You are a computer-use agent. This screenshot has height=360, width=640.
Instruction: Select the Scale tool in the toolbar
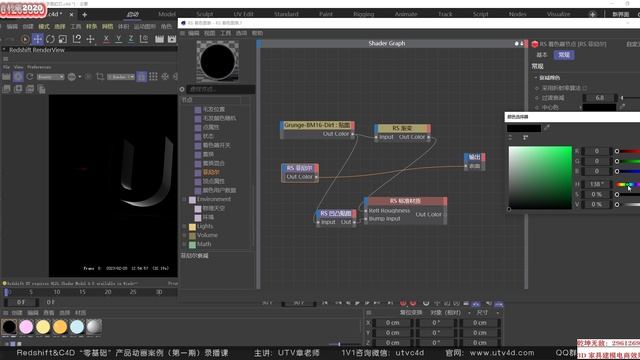pos(63,39)
